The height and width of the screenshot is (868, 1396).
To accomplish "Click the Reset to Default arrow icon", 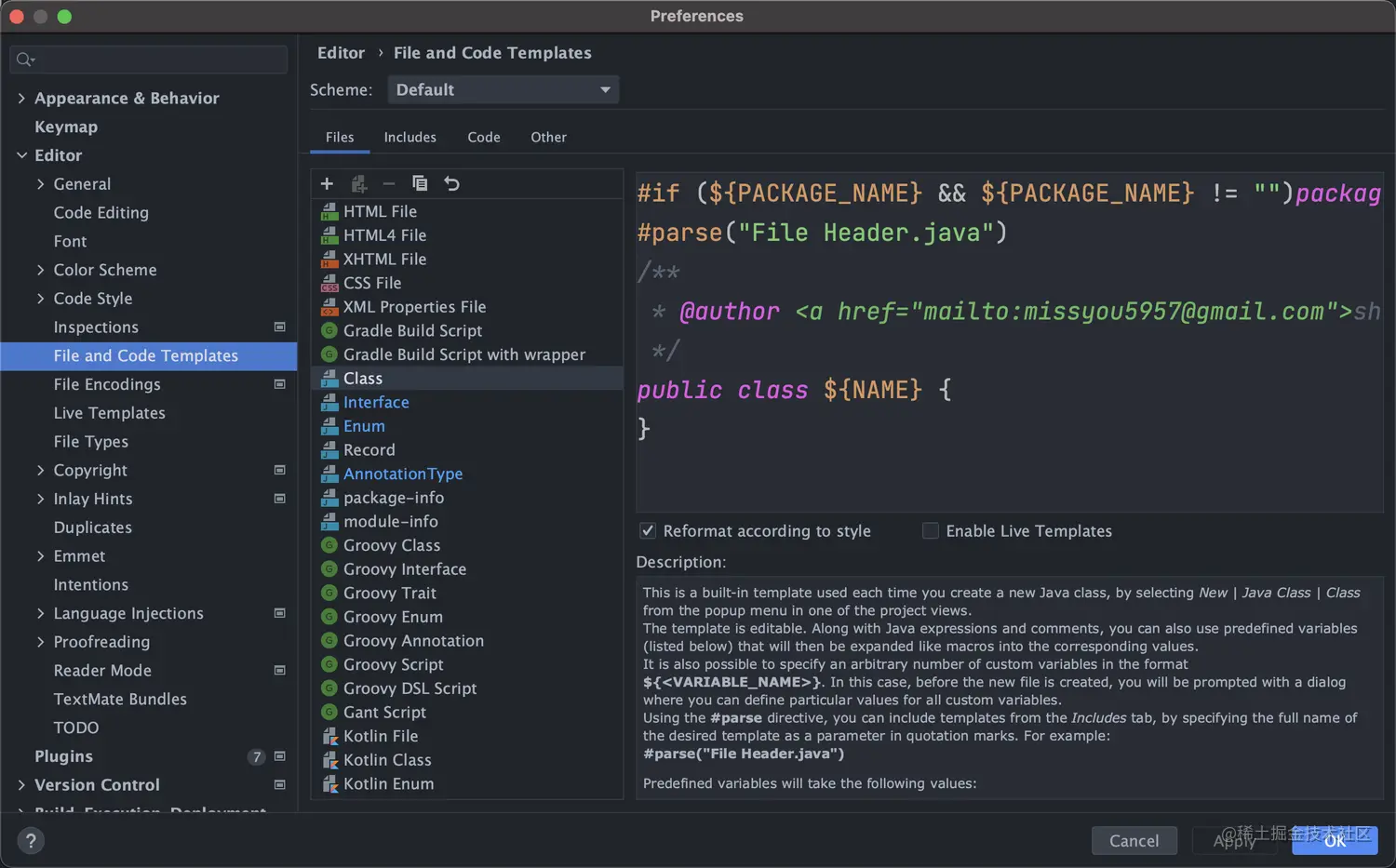I will tap(451, 184).
